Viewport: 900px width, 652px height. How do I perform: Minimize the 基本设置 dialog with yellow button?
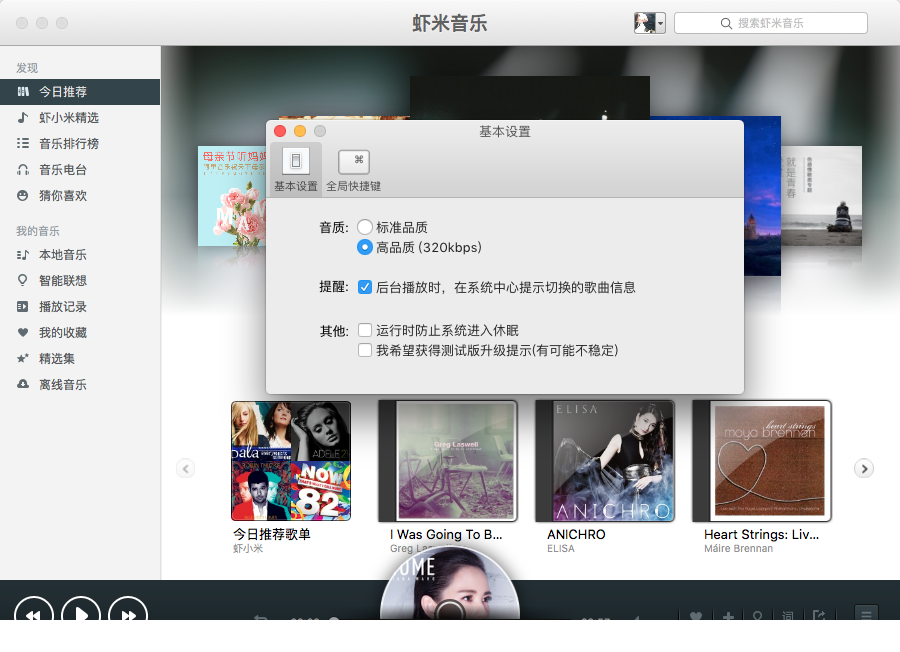click(x=300, y=131)
